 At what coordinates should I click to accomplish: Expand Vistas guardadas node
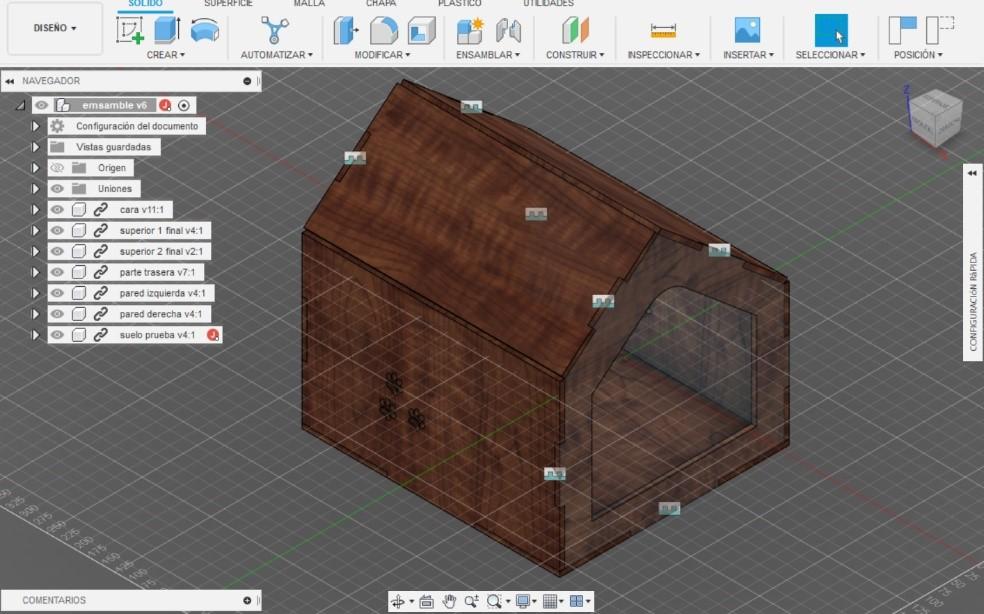(36, 147)
